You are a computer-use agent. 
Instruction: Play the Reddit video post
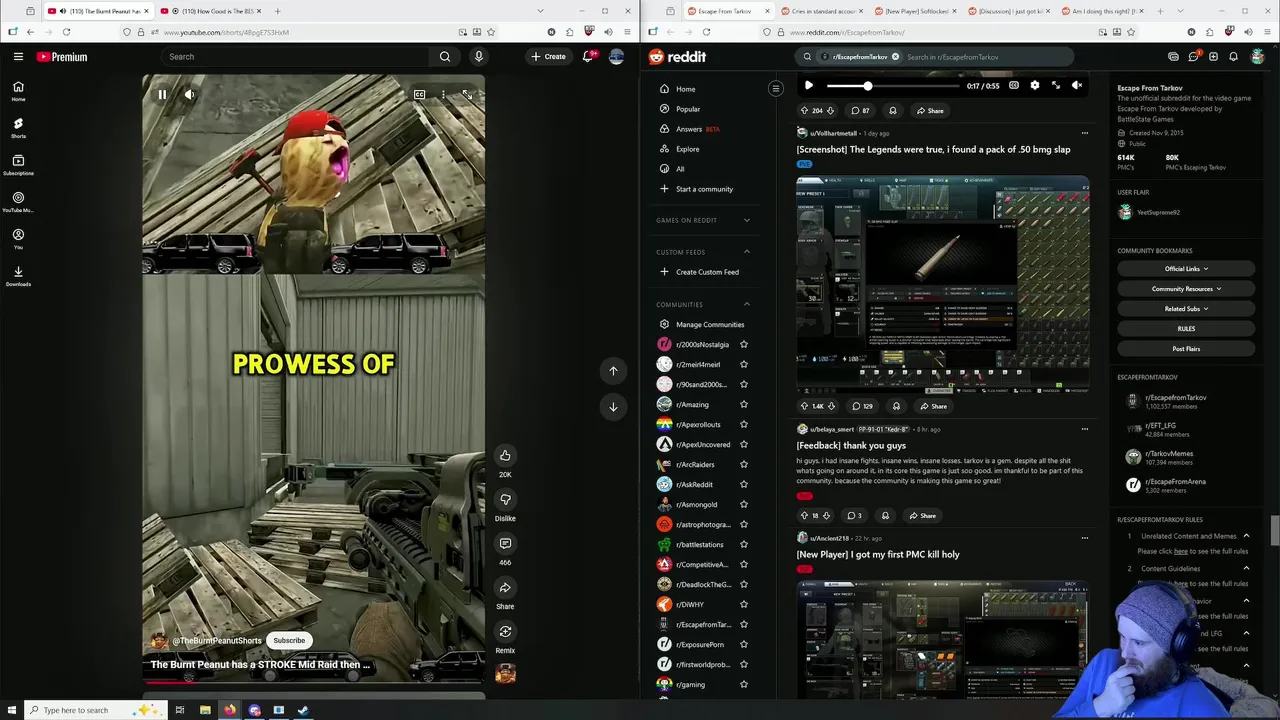pyautogui.click(x=809, y=86)
